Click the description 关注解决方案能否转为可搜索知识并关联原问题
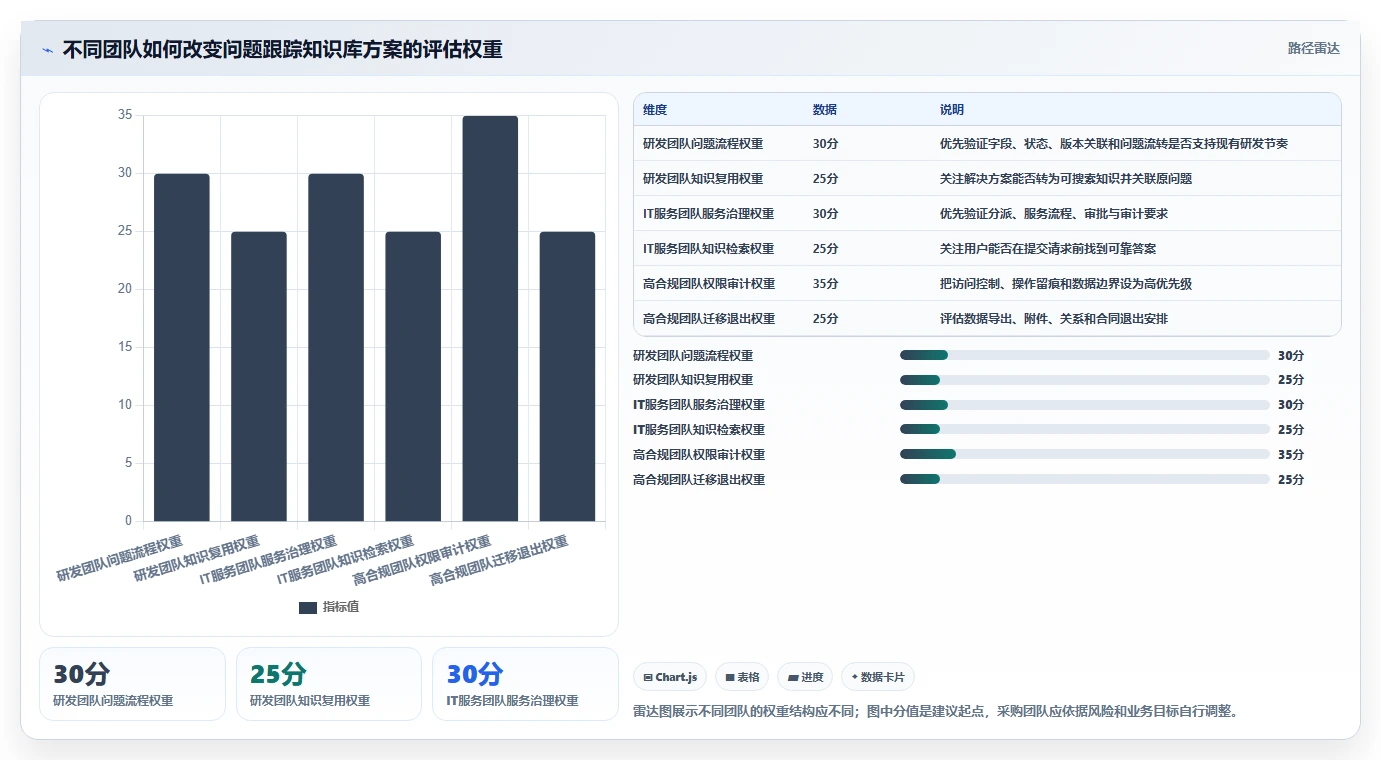This screenshot has width=1381, height=760. point(1066,179)
